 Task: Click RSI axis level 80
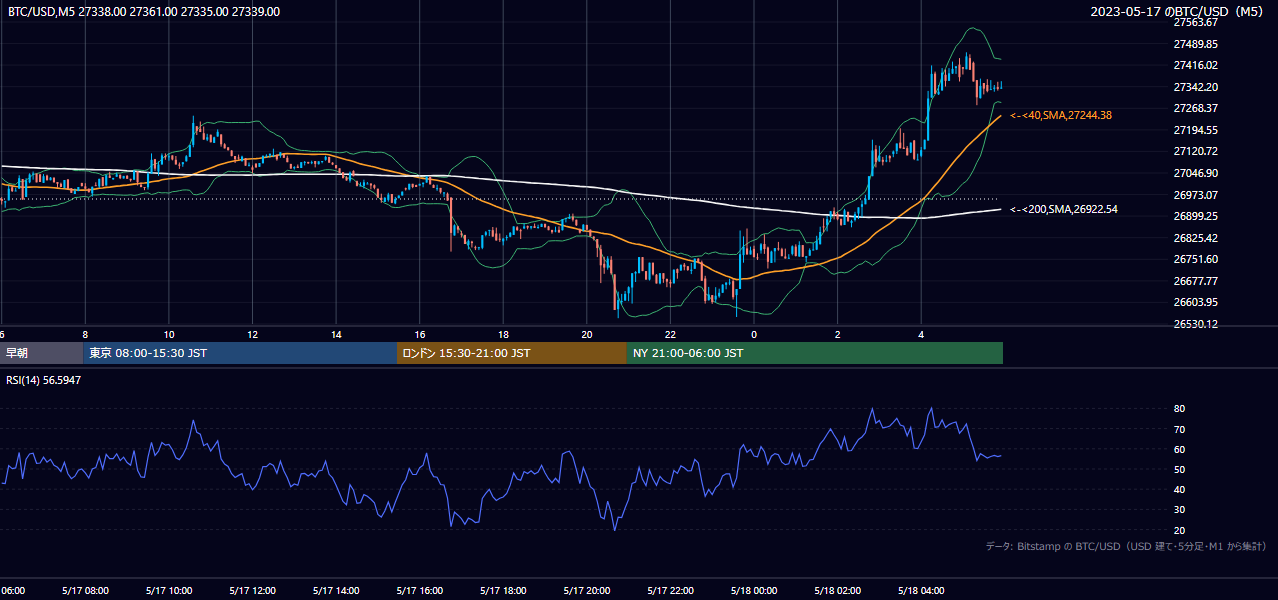pyautogui.click(x=1180, y=409)
